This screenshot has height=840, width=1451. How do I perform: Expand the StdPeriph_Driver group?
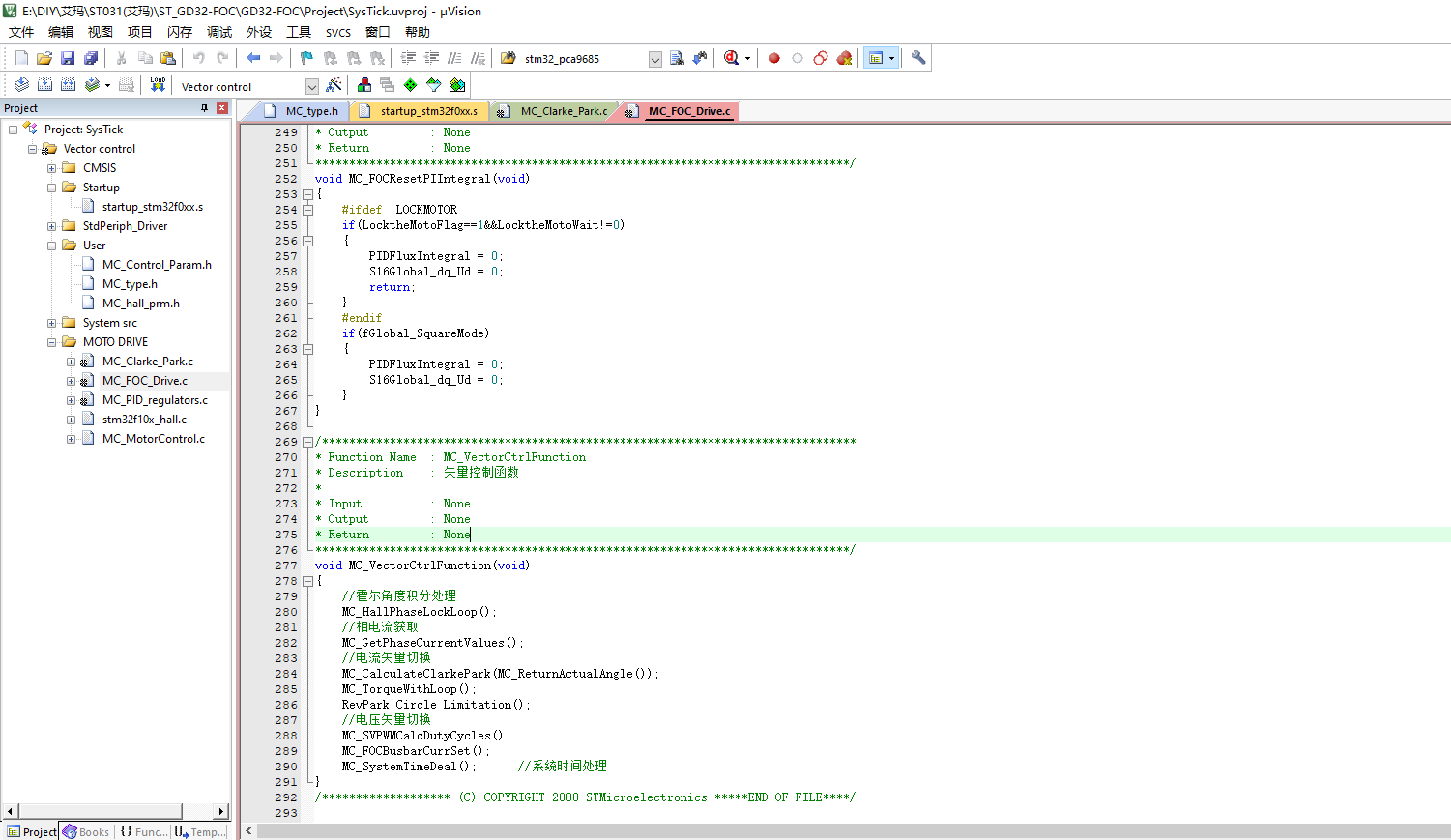pos(51,226)
